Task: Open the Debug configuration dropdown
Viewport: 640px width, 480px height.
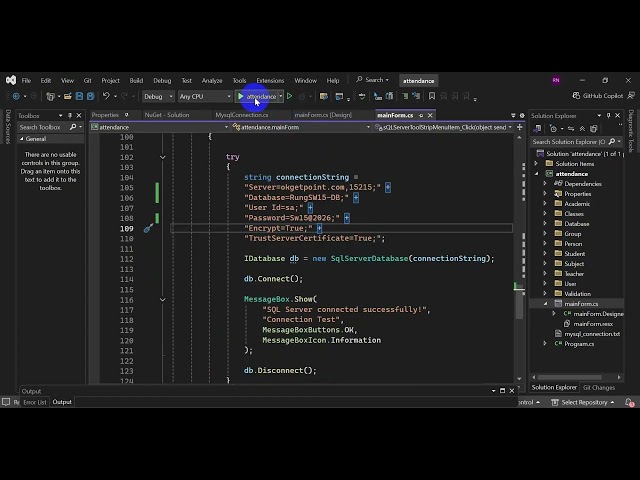Action: click(158, 97)
